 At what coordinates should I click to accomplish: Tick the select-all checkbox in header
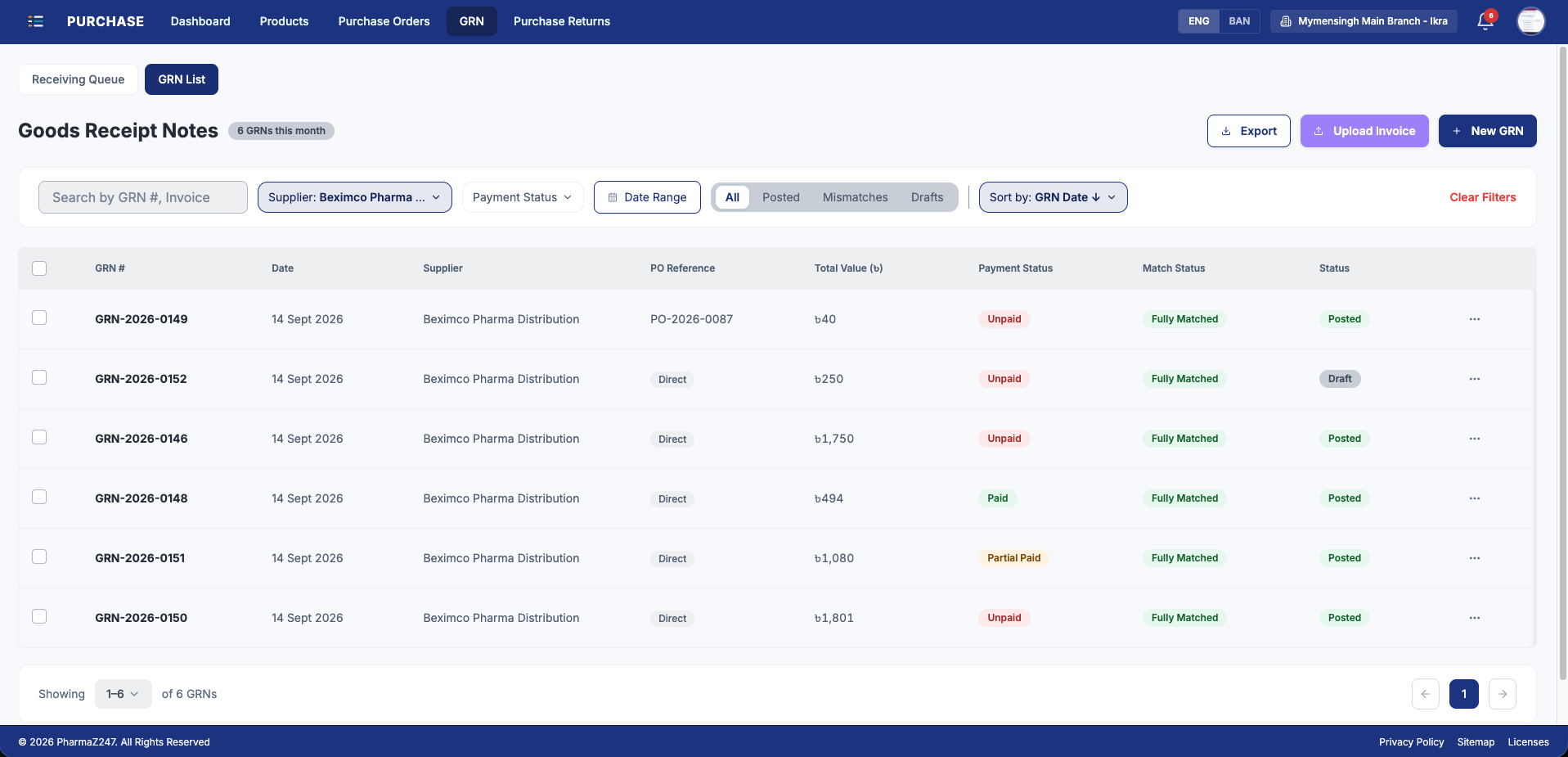39,268
